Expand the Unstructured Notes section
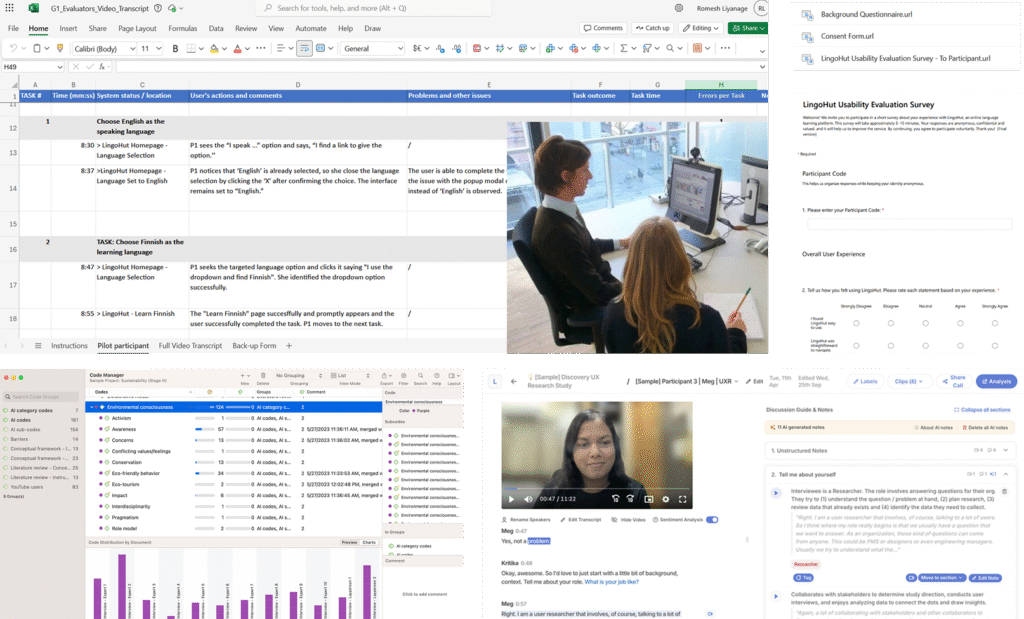Viewport: 1024px width, 619px height. [1006, 450]
